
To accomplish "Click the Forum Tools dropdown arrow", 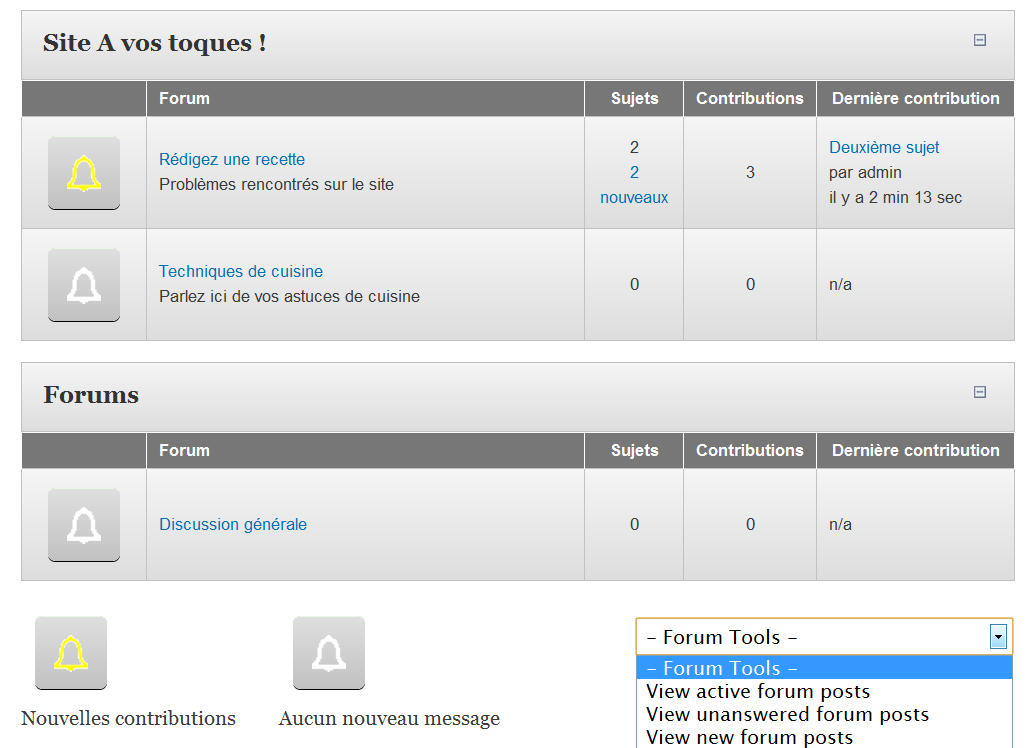I will coord(997,637).
